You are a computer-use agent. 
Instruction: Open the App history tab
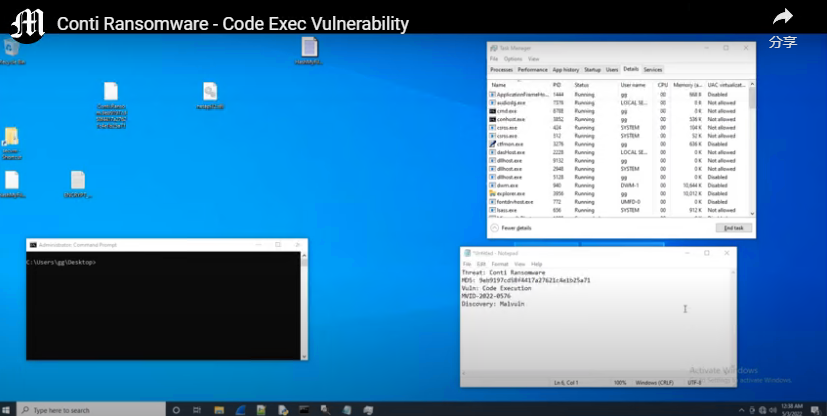pyautogui.click(x=565, y=70)
